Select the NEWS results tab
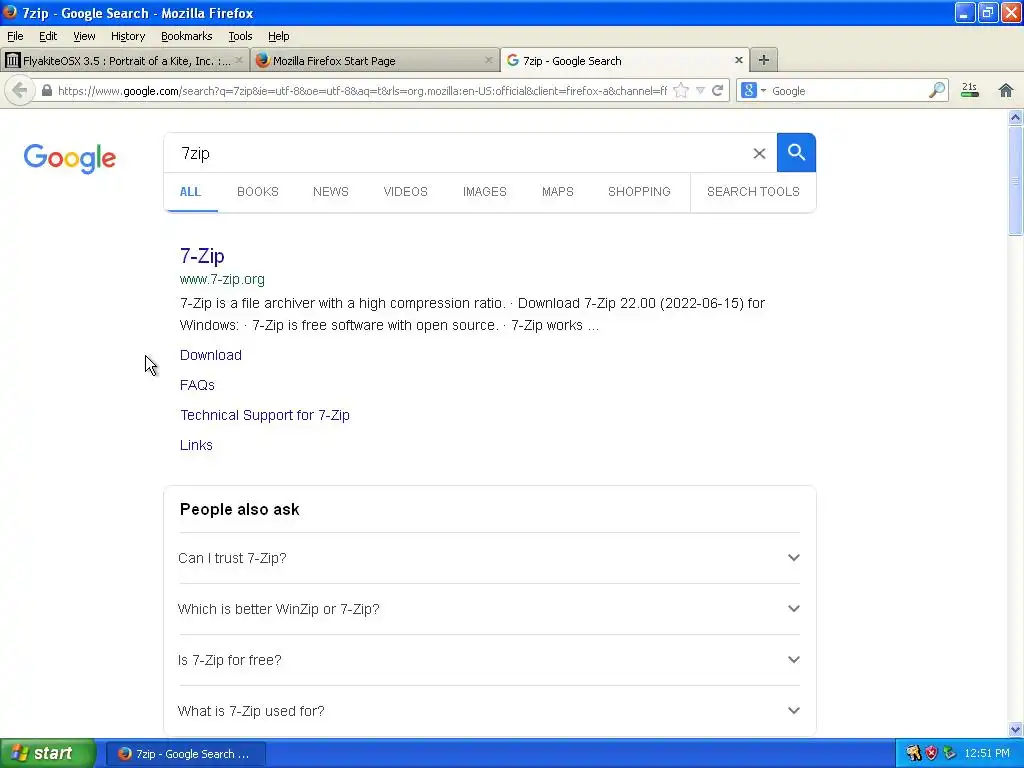 (x=330, y=191)
